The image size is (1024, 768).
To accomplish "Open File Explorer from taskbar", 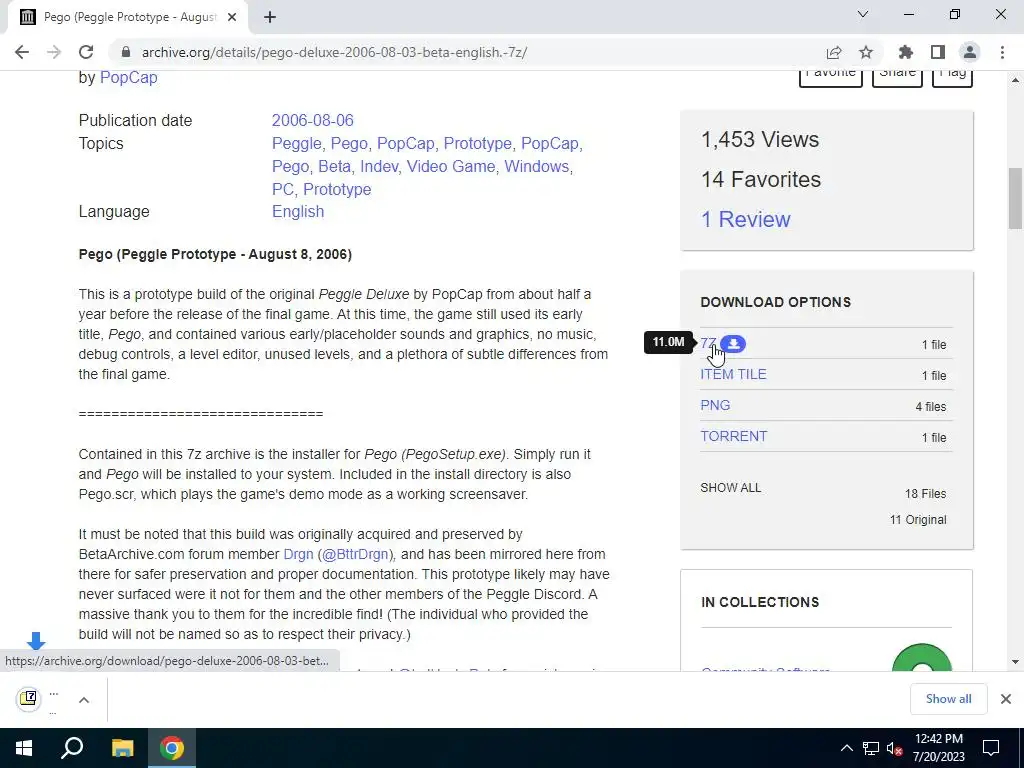I will (122, 748).
